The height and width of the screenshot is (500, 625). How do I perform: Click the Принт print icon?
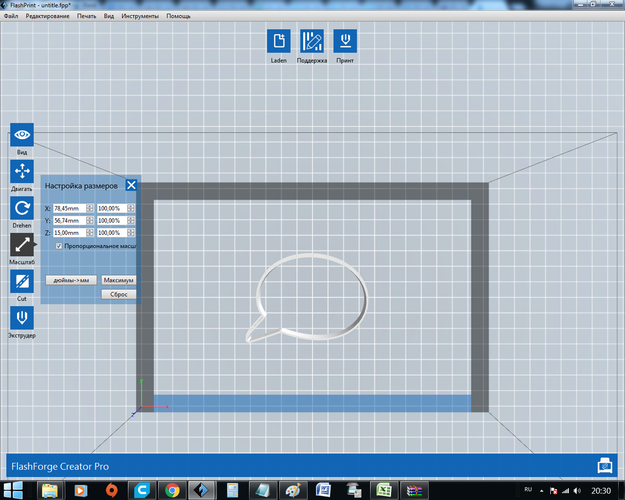[345, 41]
